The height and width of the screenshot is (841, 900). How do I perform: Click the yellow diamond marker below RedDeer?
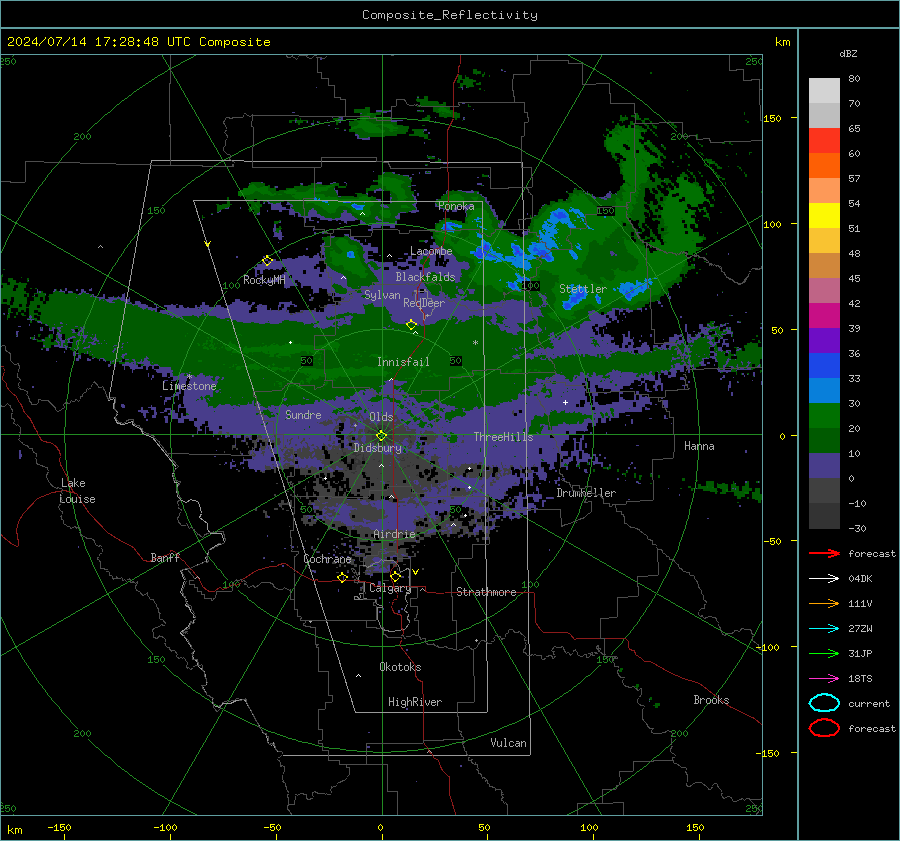click(411, 325)
